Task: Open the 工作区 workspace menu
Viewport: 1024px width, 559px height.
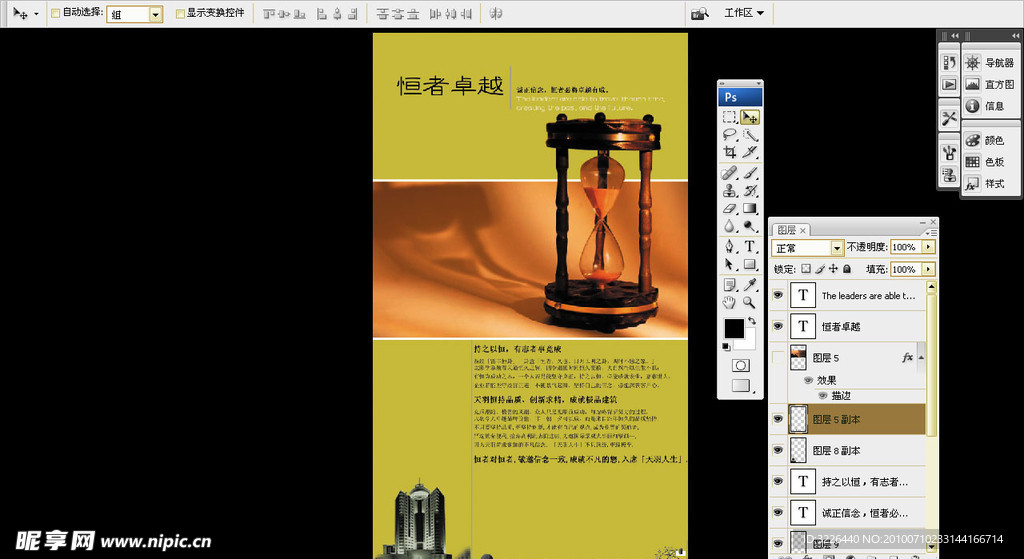Action: [x=743, y=13]
